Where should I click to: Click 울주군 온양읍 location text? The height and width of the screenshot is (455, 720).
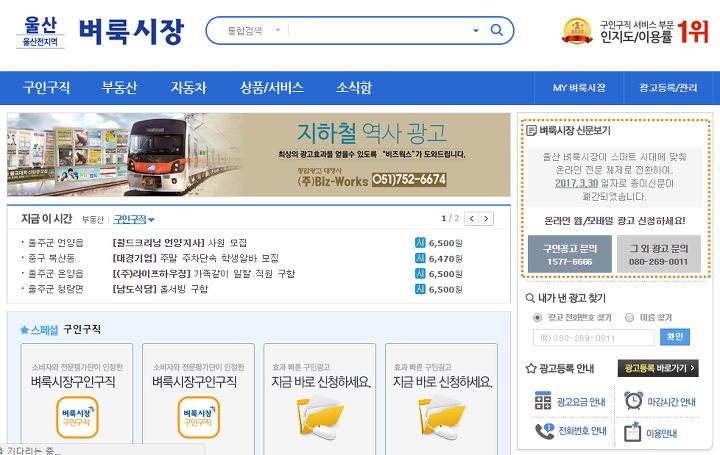(x=56, y=274)
